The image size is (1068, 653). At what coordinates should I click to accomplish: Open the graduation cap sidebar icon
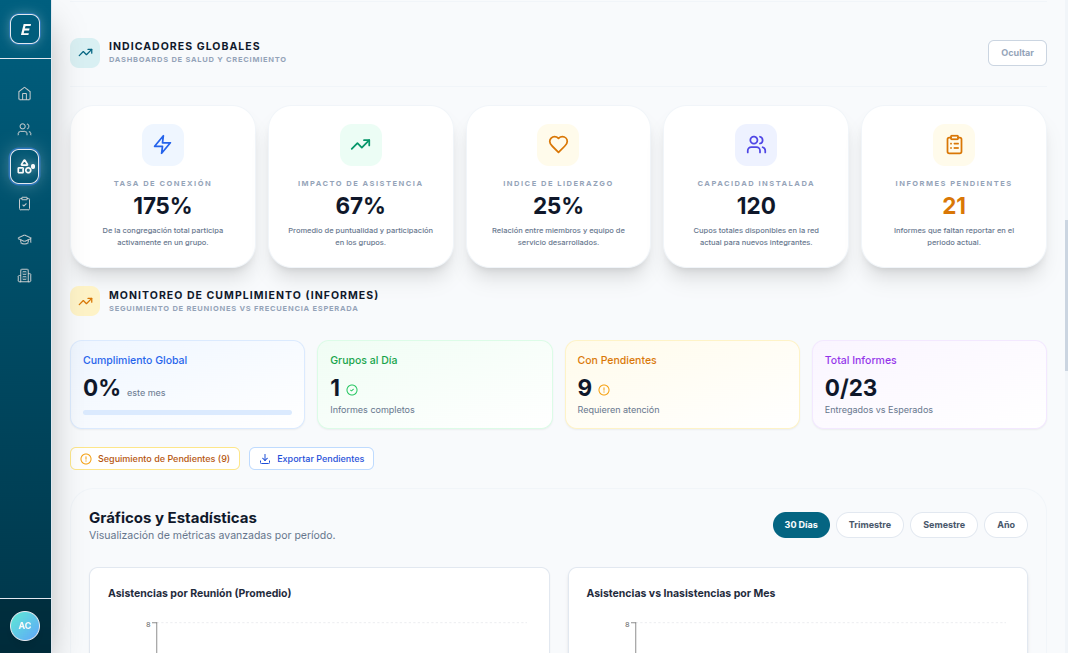pos(25,240)
